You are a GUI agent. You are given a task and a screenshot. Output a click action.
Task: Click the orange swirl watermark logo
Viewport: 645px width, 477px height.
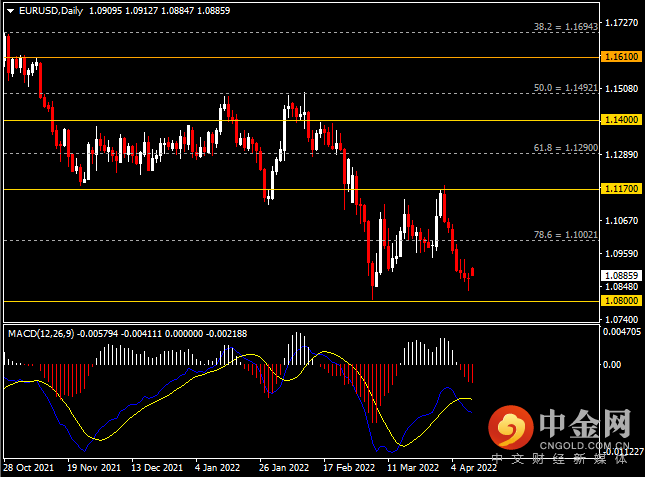511,429
